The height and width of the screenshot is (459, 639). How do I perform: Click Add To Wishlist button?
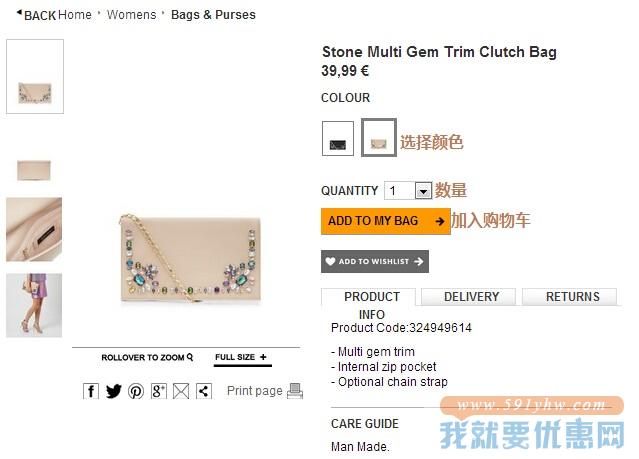pos(375,261)
